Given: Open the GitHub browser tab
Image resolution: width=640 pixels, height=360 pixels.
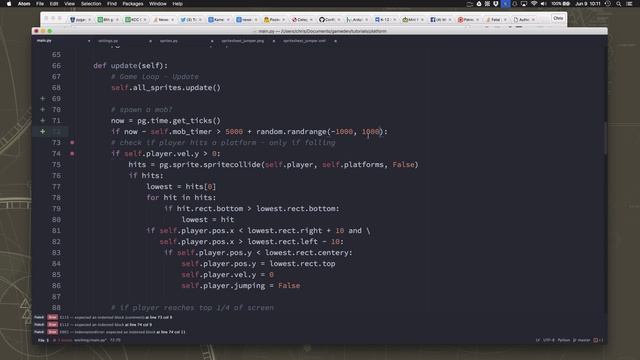Looking at the screenshot, I should pos(329,20).
